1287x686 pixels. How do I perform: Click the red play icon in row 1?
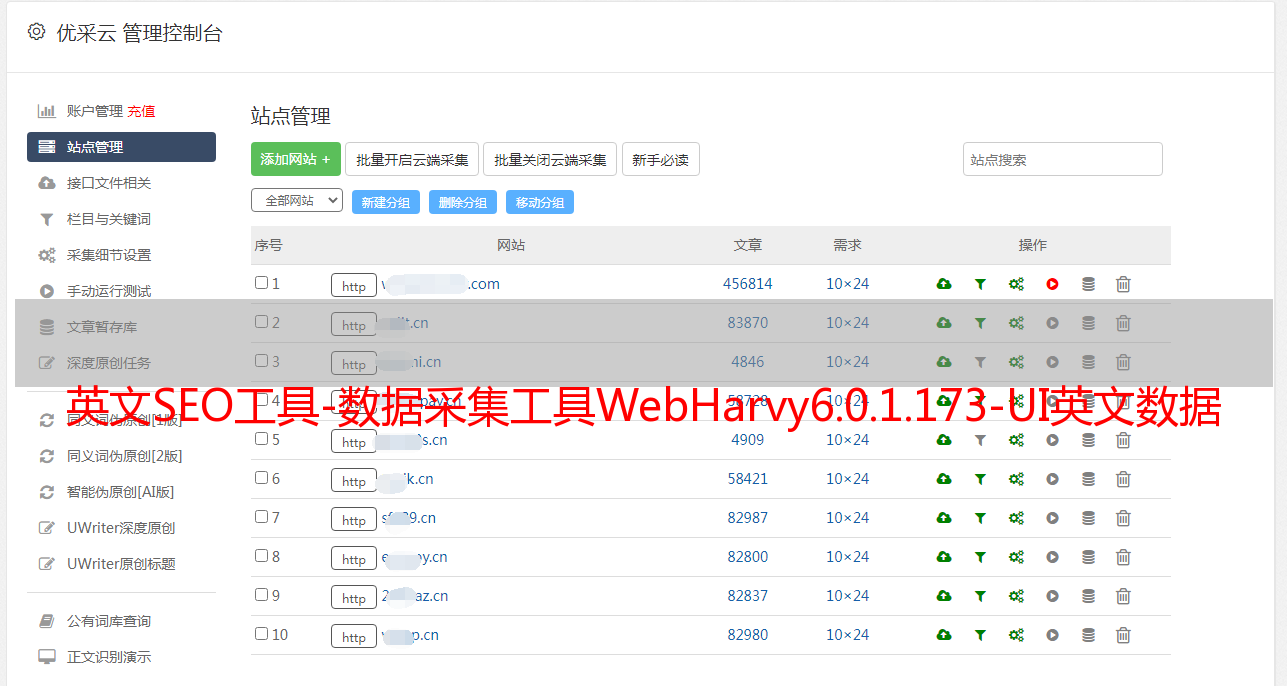pyautogui.click(x=1052, y=284)
